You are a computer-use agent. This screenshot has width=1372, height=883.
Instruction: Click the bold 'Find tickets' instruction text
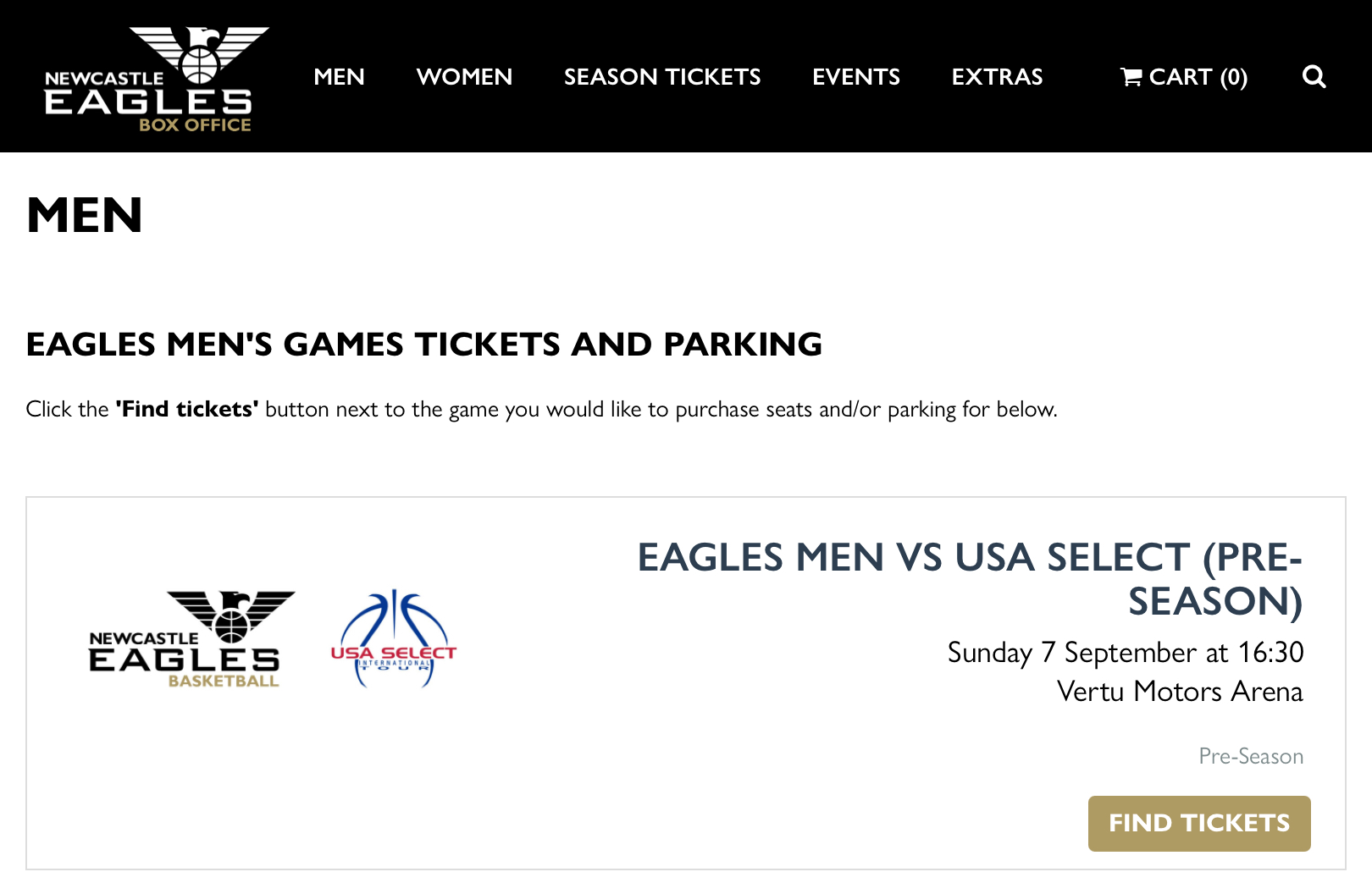187,410
